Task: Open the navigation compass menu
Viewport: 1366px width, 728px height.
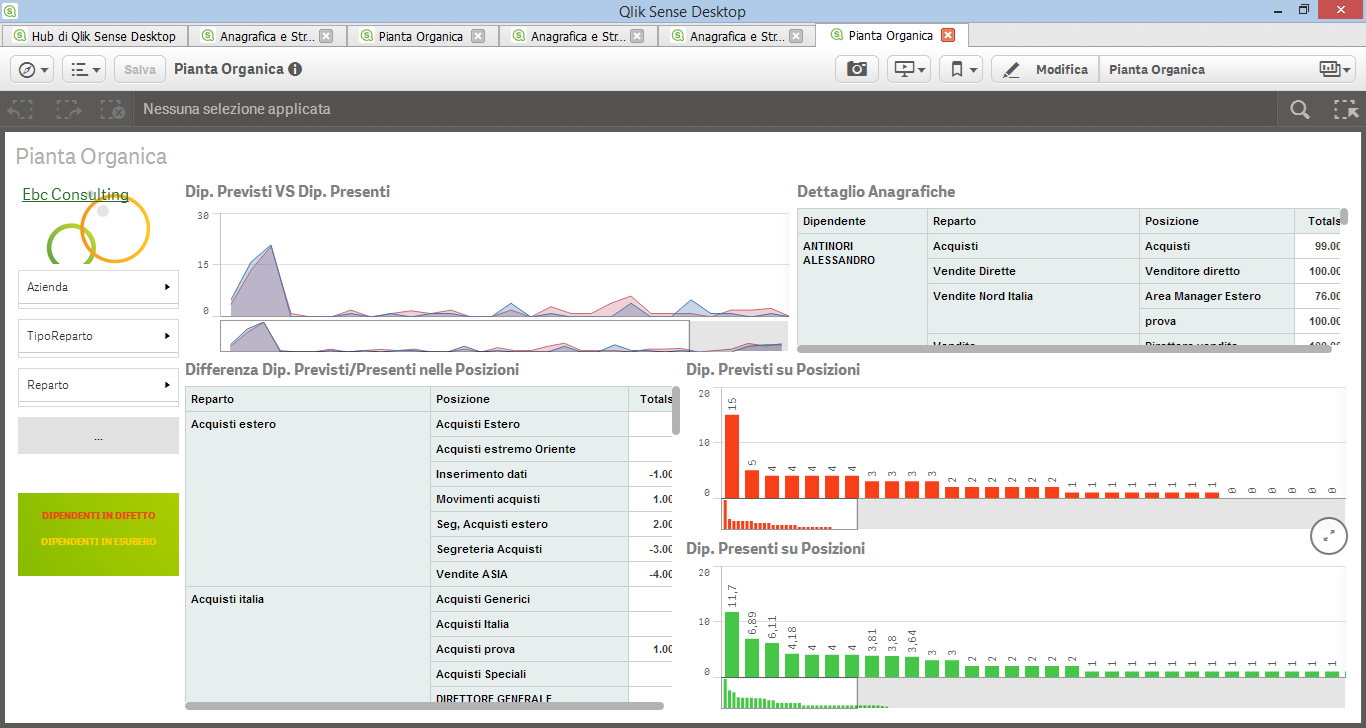Action: click(x=32, y=69)
